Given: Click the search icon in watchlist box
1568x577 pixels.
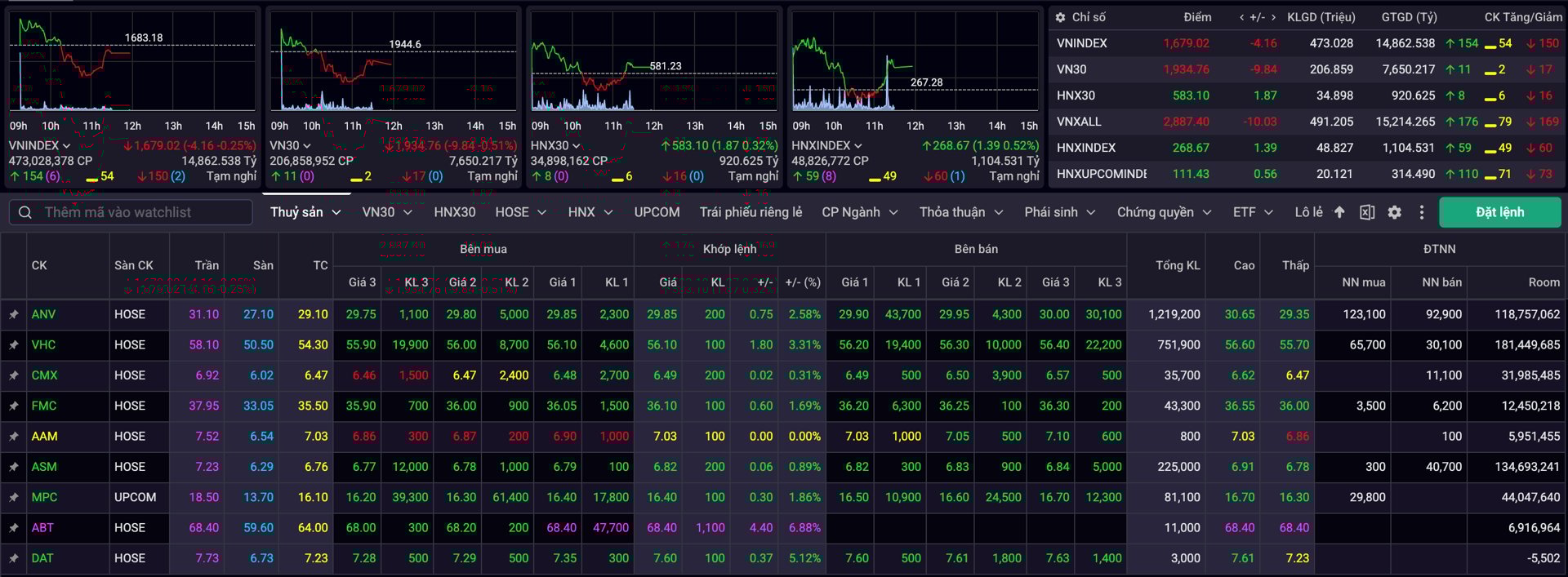Looking at the screenshot, I should pos(25,212).
